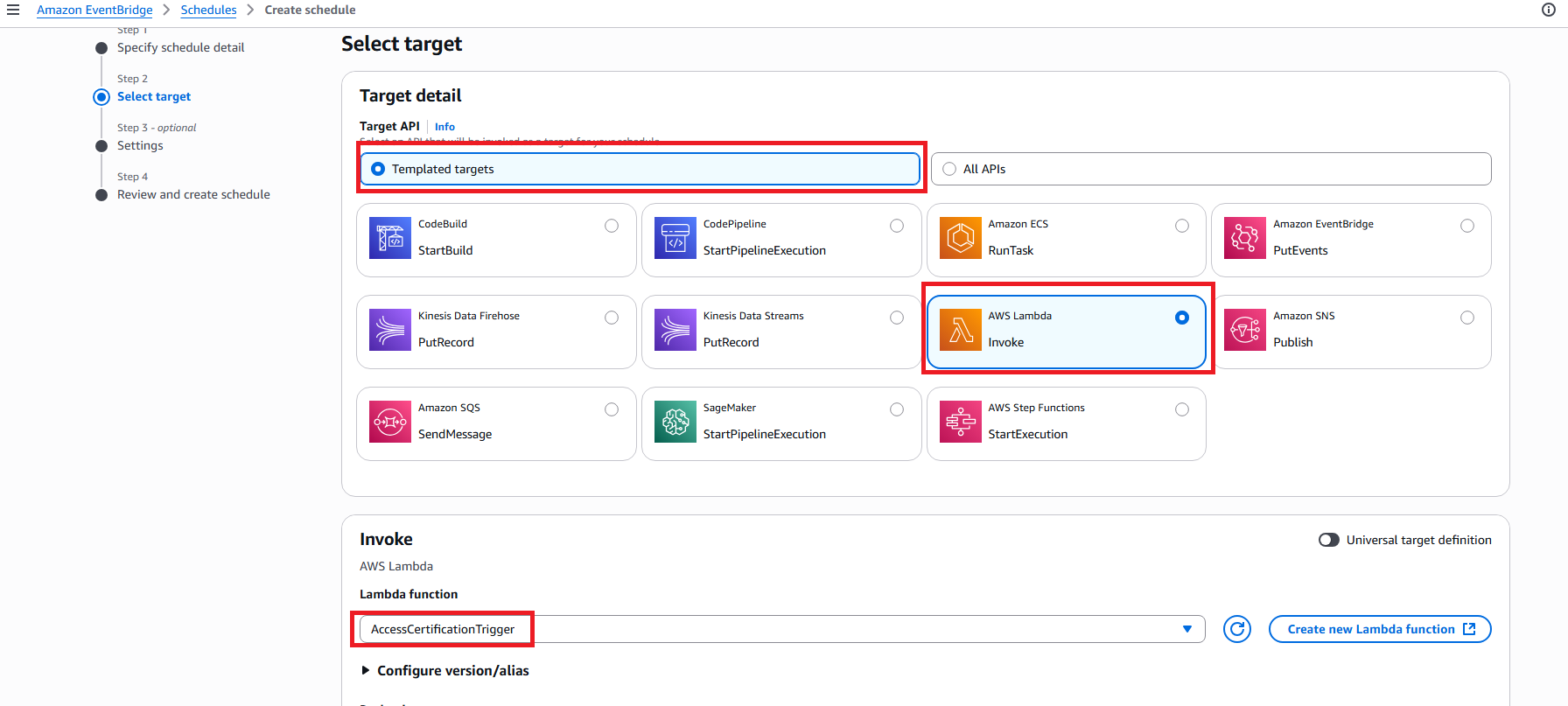The image size is (1568, 706).
Task: Refresh the Lambda function list
Action: tap(1237, 629)
